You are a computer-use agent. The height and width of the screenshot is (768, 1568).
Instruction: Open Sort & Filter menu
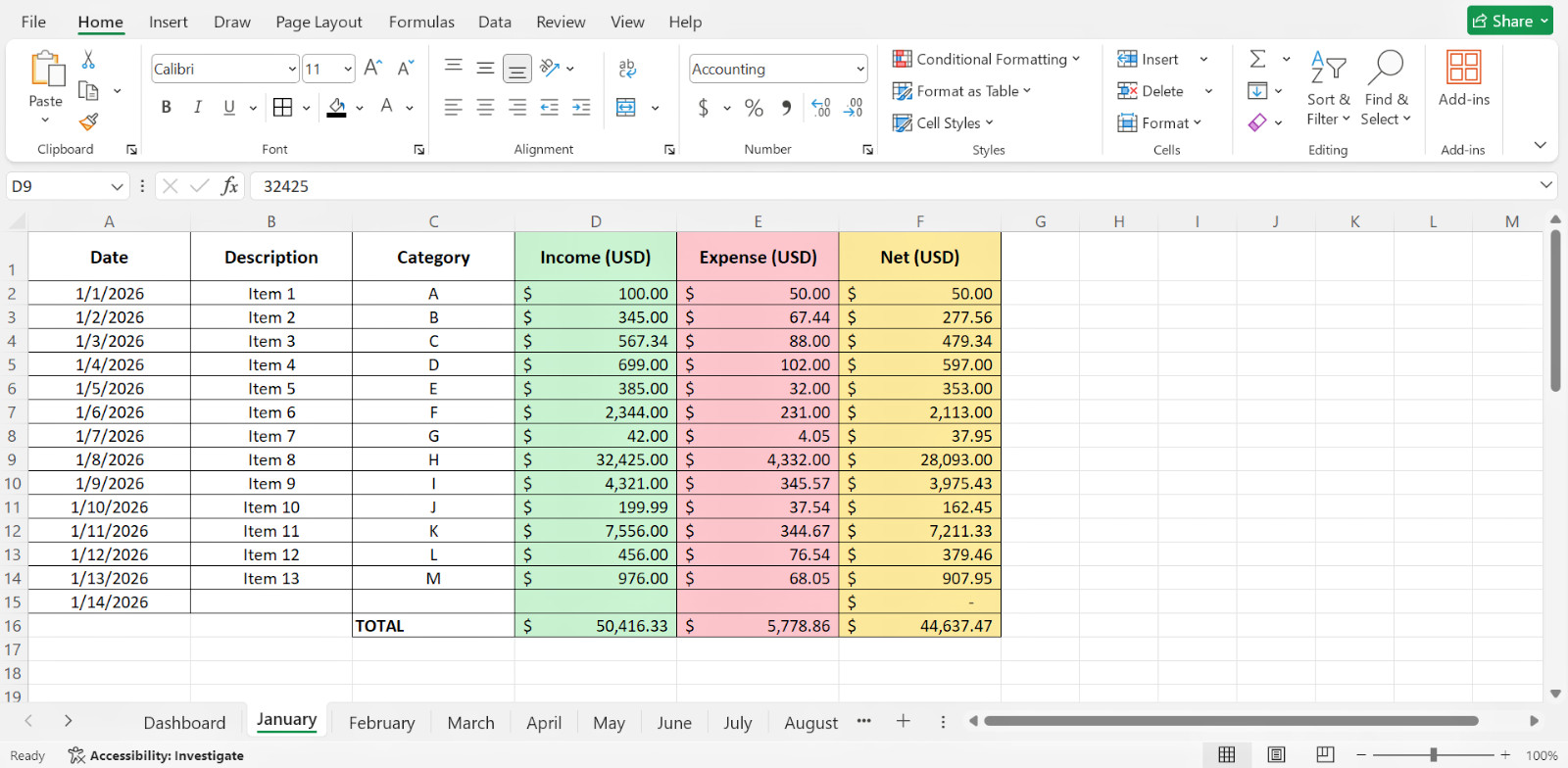point(1328,88)
